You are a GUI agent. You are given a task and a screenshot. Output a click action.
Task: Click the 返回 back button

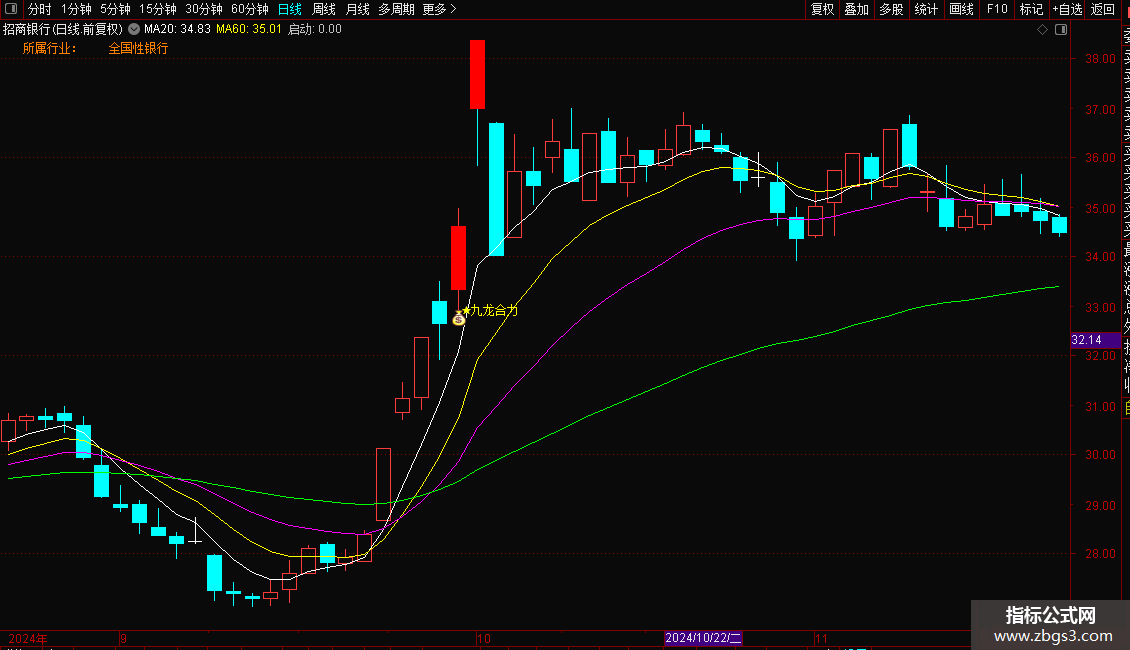point(1103,9)
